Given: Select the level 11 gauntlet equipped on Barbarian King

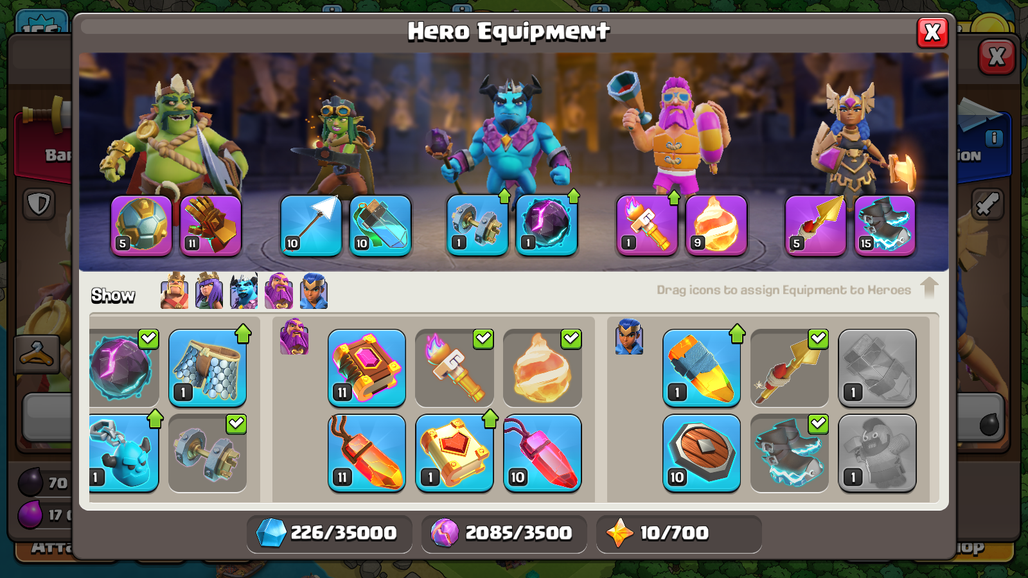Looking at the screenshot, I should [x=211, y=225].
